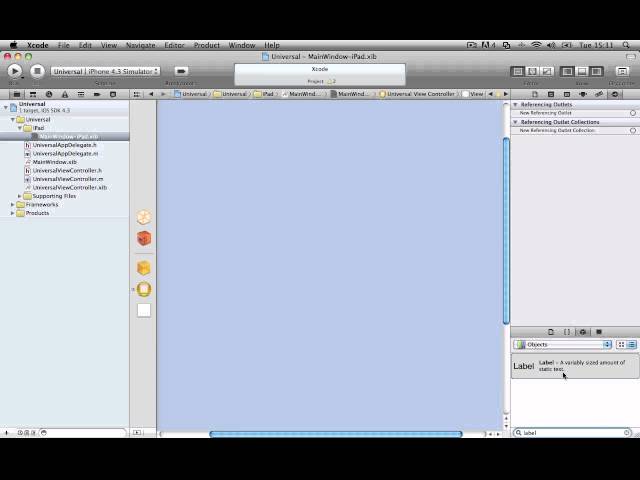The height and width of the screenshot is (480, 640).
Task: Expand the Frameworks group
Action: (x=13, y=204)
